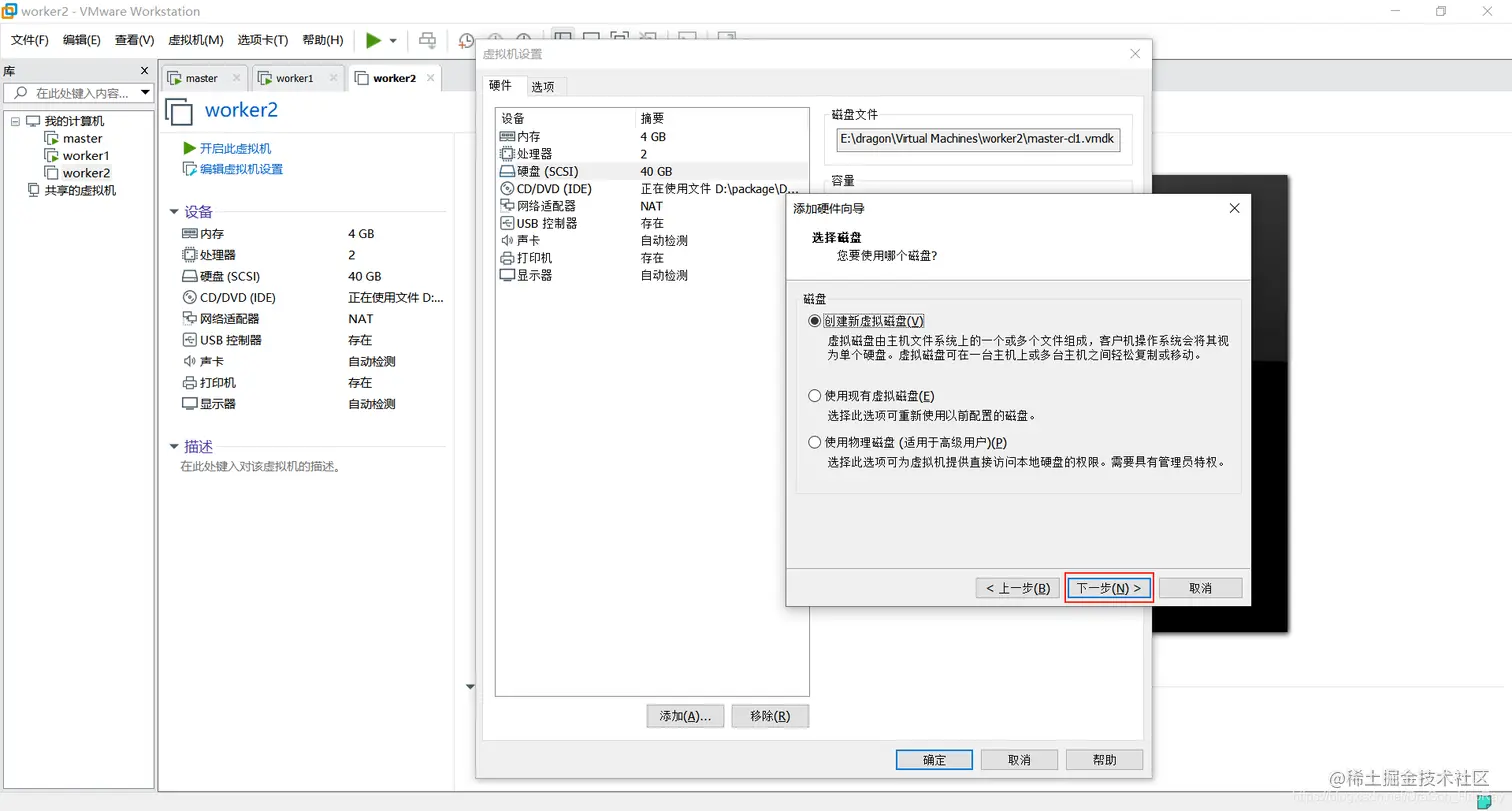Click 打印机 printer icon in settings hardware list

(507, 257)
